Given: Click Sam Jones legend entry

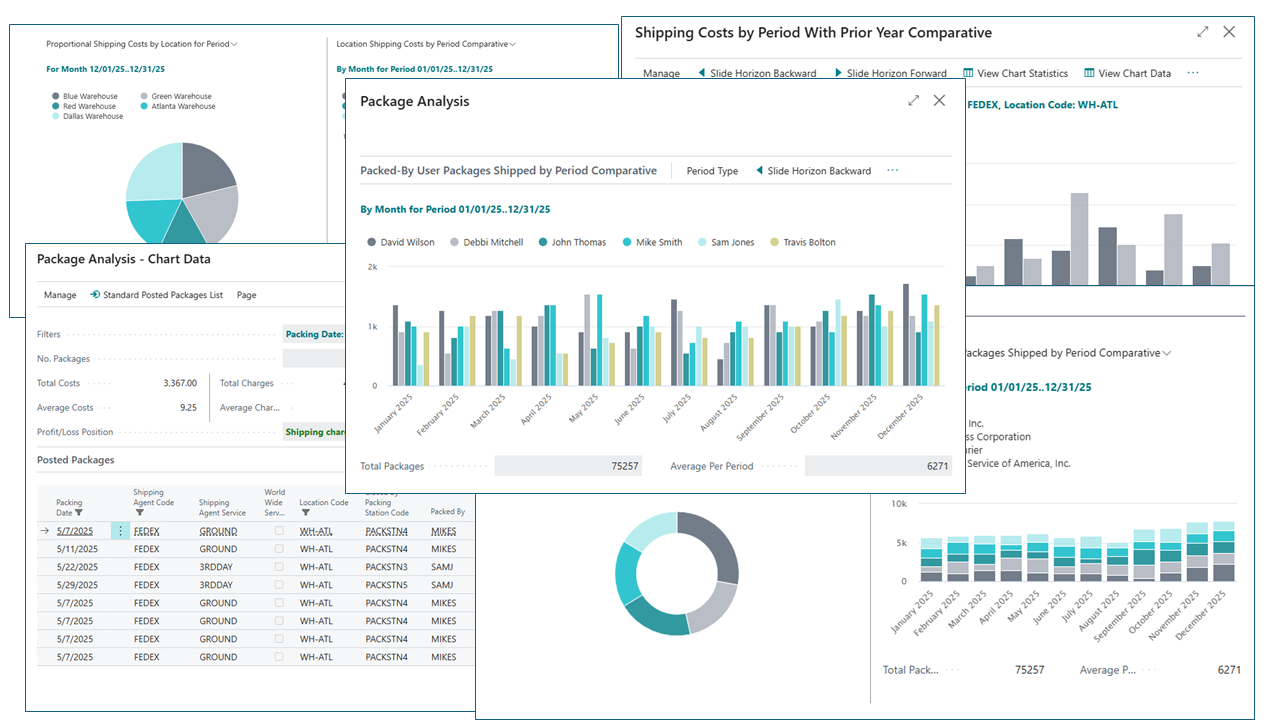Looking at the screenshot, I should (x=725, y=242).
